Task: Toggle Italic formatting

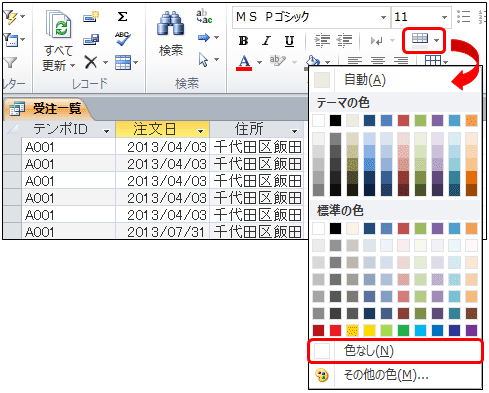Action: (266, 41)
